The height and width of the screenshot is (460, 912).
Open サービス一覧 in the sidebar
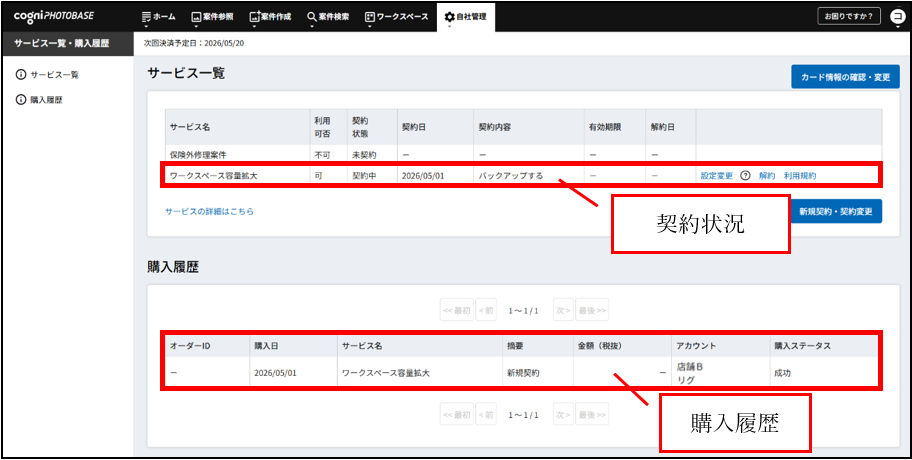pyautogui.click(x=54, y=75)
